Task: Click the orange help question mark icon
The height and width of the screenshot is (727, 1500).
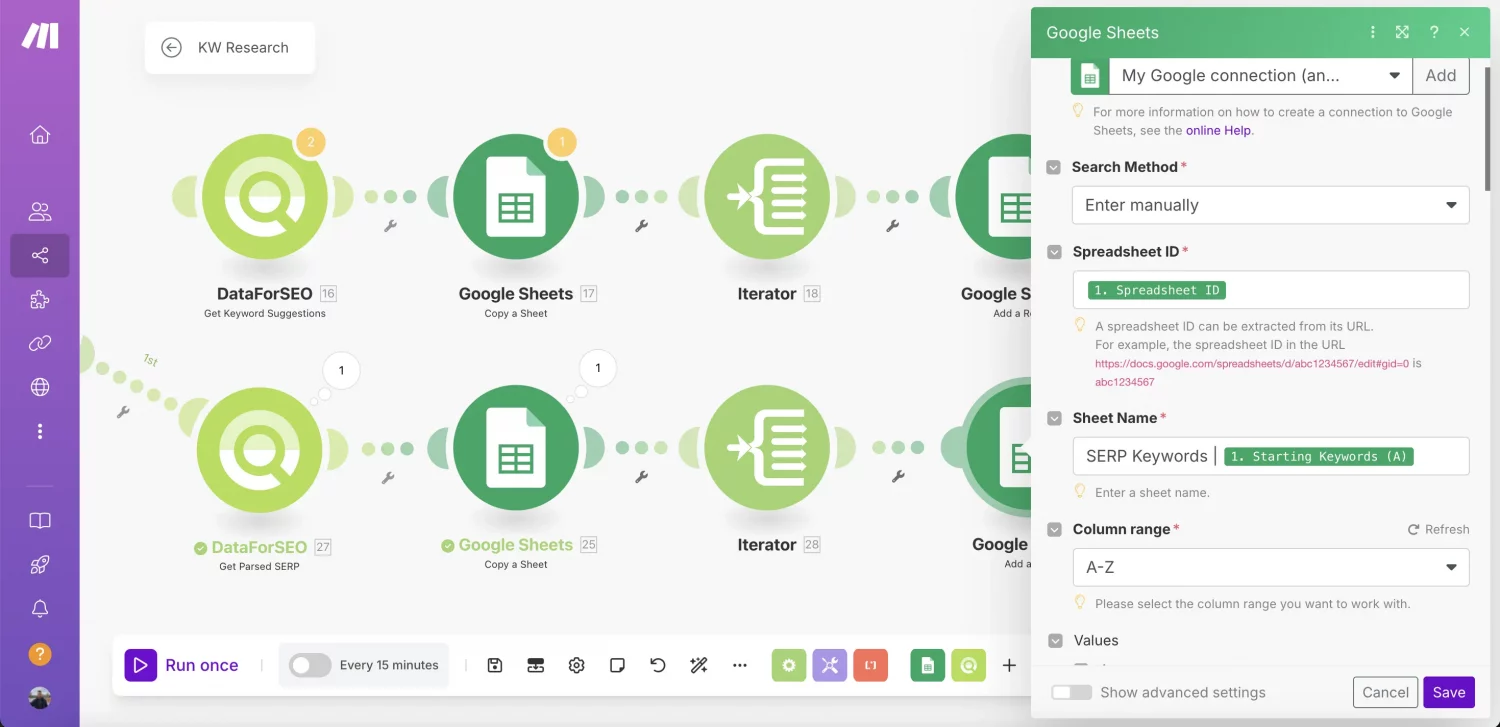Action: coord(40,654)
